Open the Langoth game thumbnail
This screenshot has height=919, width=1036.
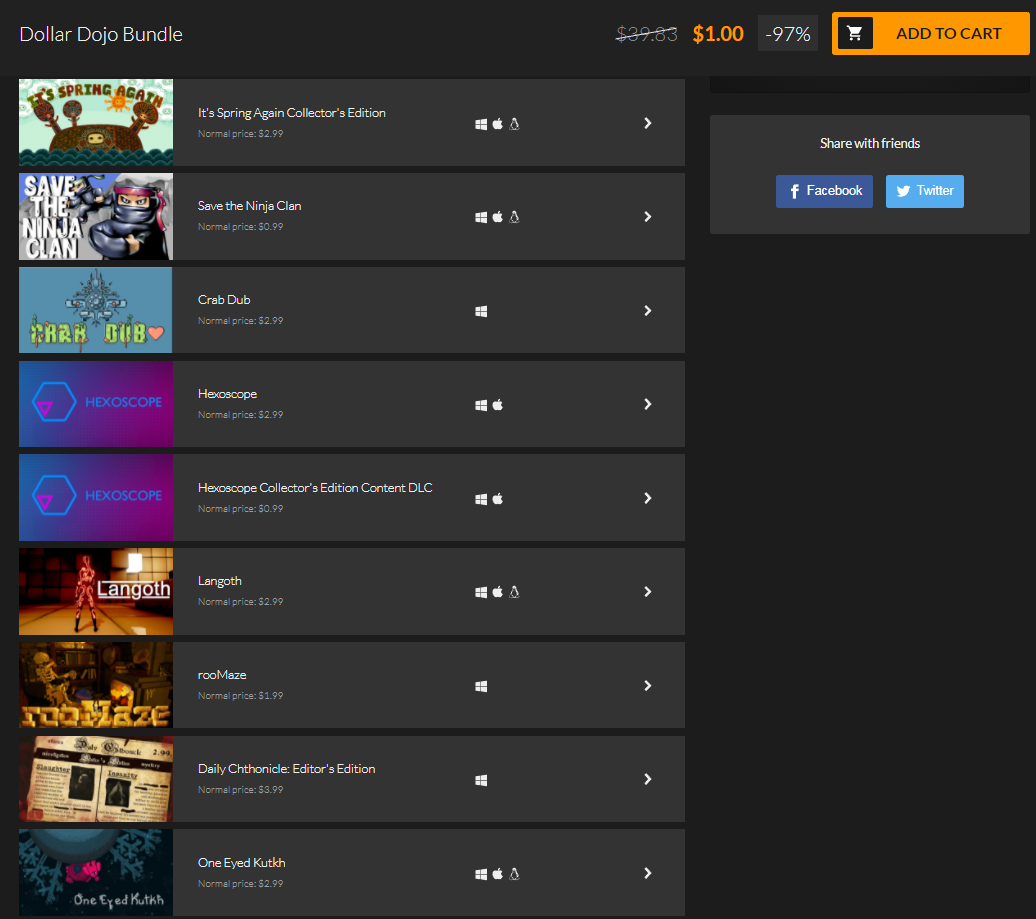(x=96, y=591)
